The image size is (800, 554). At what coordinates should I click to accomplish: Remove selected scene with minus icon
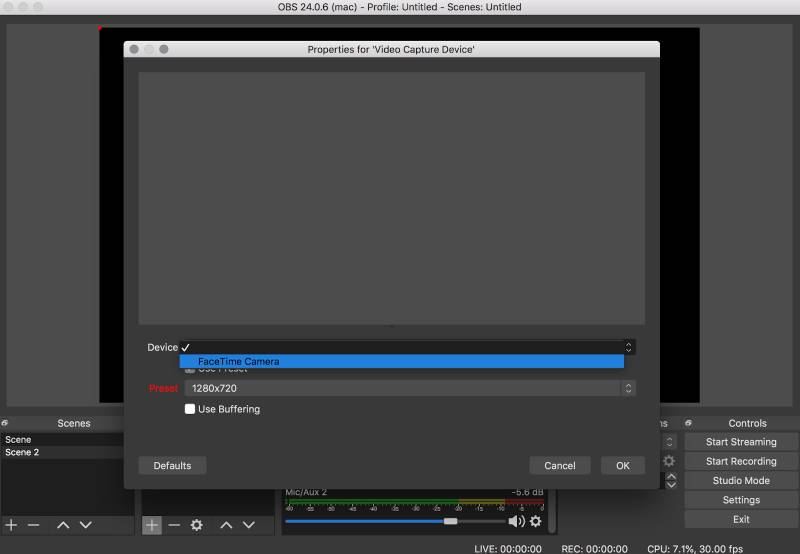point(34,524)
